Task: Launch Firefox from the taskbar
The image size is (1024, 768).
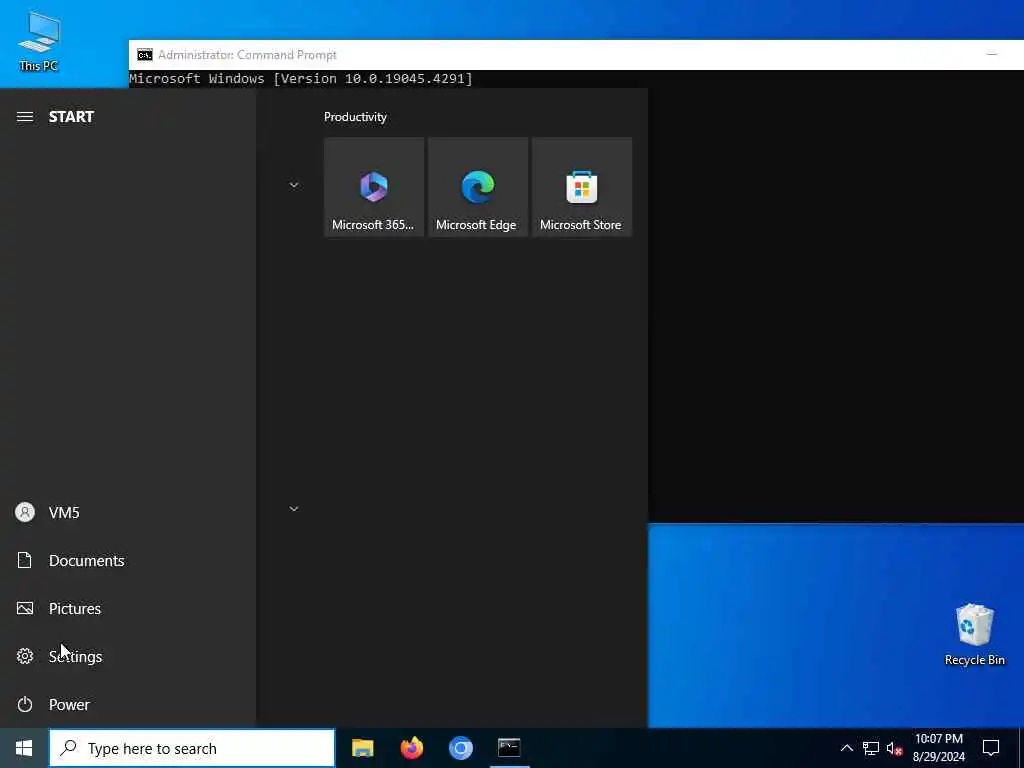Action: (x=411, y=748)
